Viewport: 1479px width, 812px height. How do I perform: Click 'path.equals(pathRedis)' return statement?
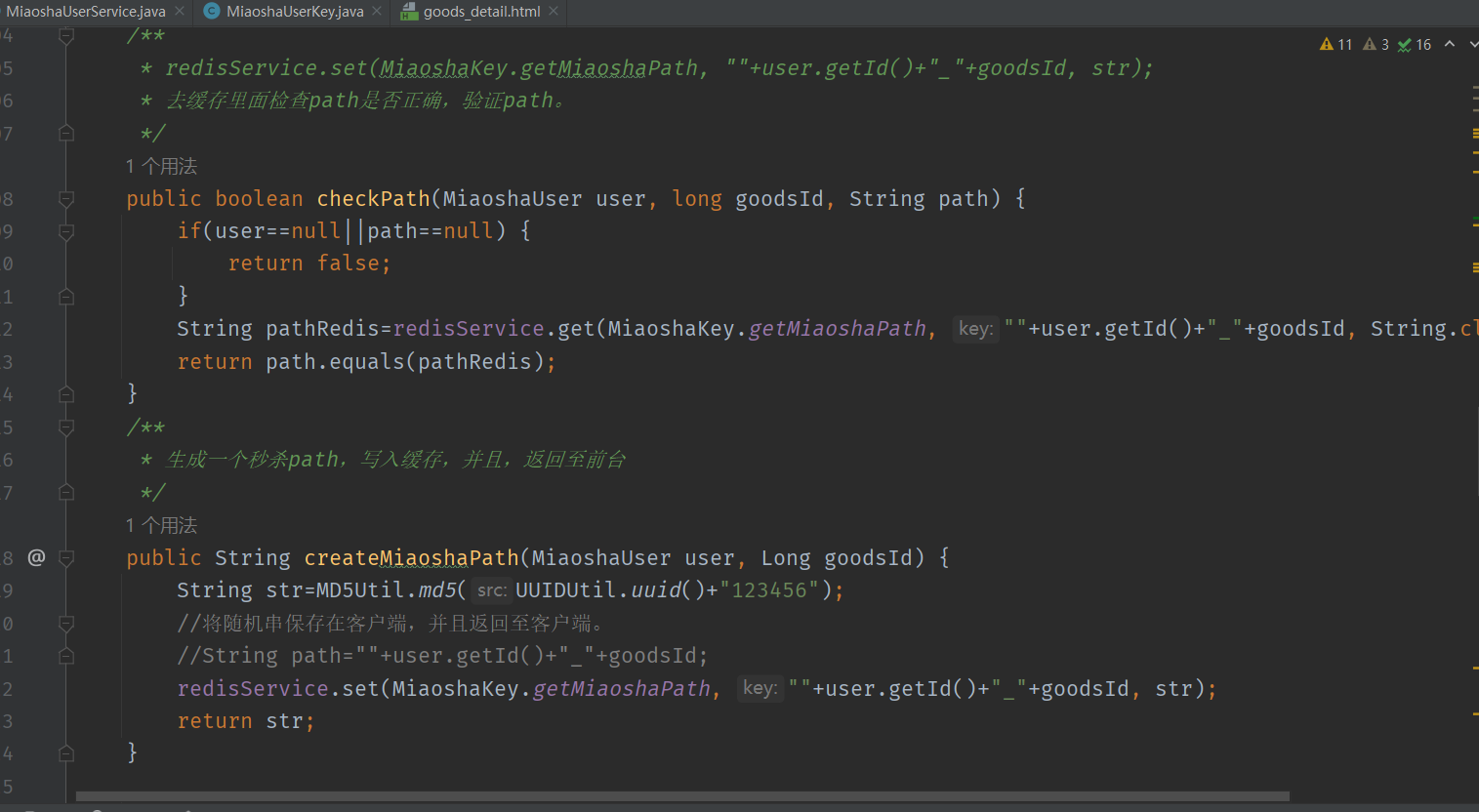[367, 362]
